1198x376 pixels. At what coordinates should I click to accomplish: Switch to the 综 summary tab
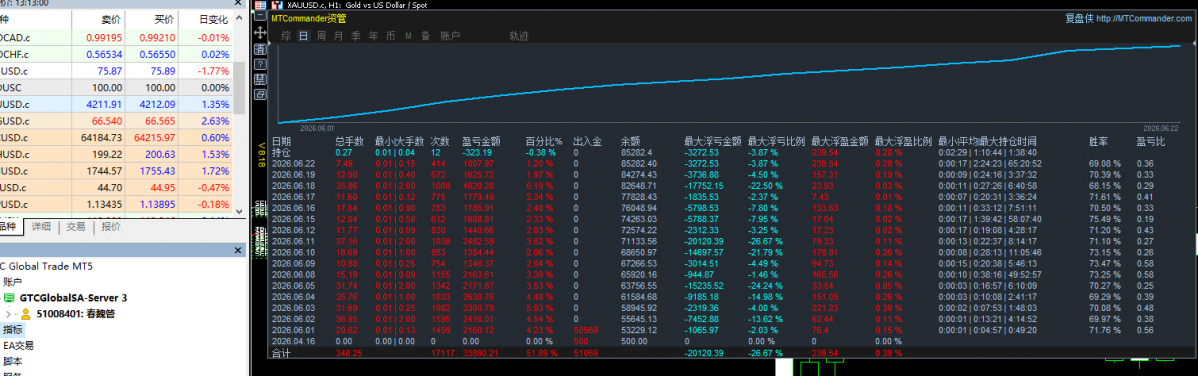pyautogui.click(x=286, y=35)
